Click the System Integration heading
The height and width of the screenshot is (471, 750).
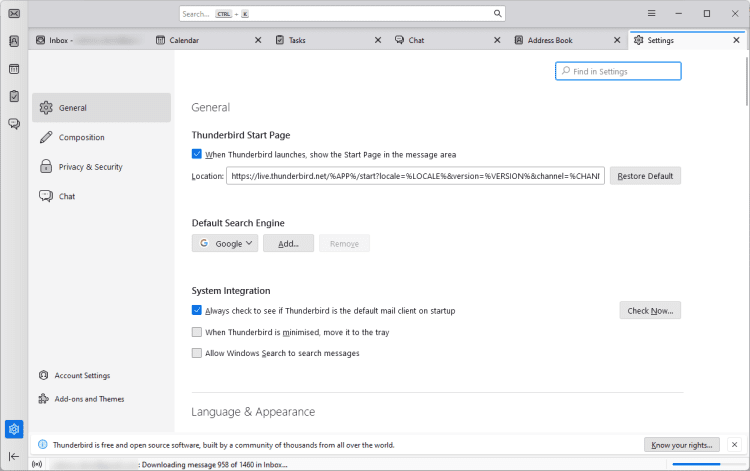coord(231,291)
